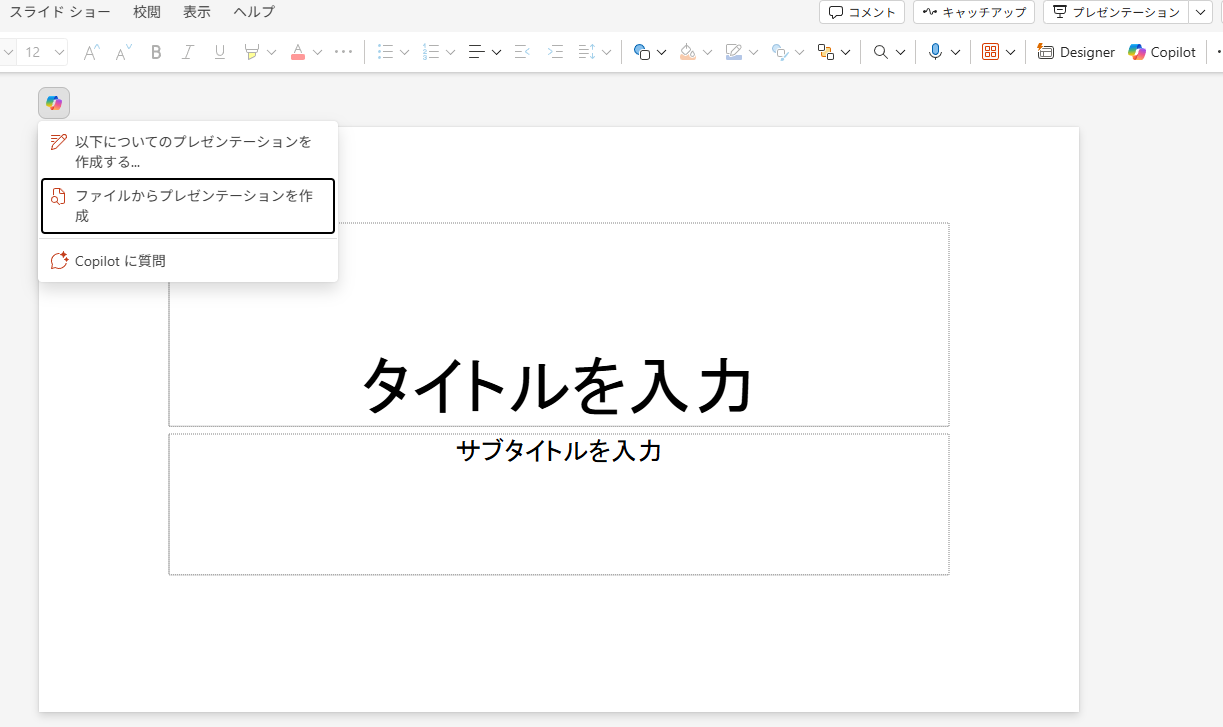The height and width of the screenshot is (727, 1223).
Task: Select Copilot に質問 menu item
Action: click(188, 261)
